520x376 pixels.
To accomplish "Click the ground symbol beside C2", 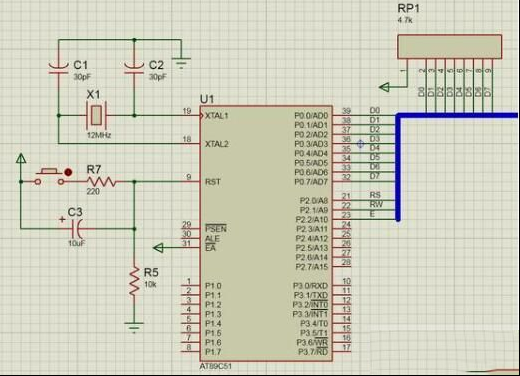I will pyautogui.click(x=181, y=63).
